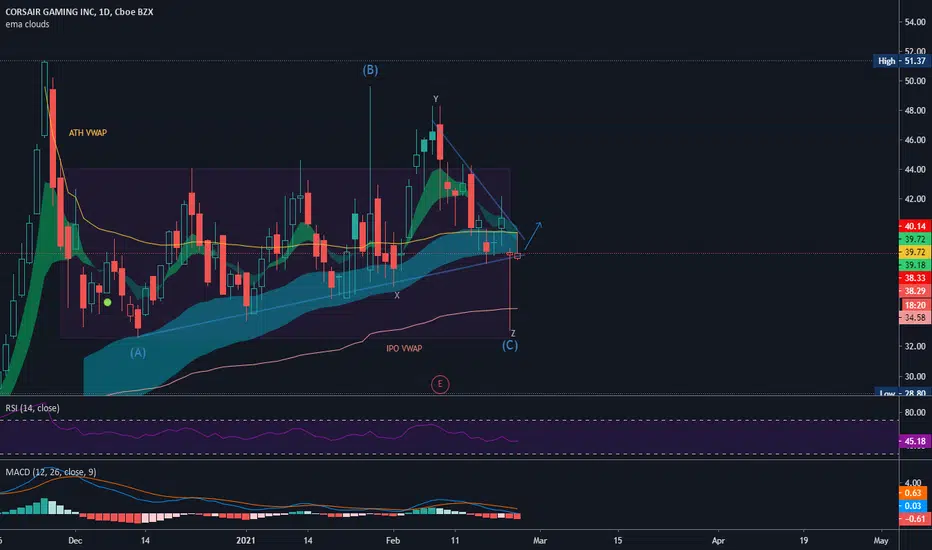This screenshot has height=550, width=932.
Task: Click the 39.18 green price tag
Action: (x=914, y=265)
